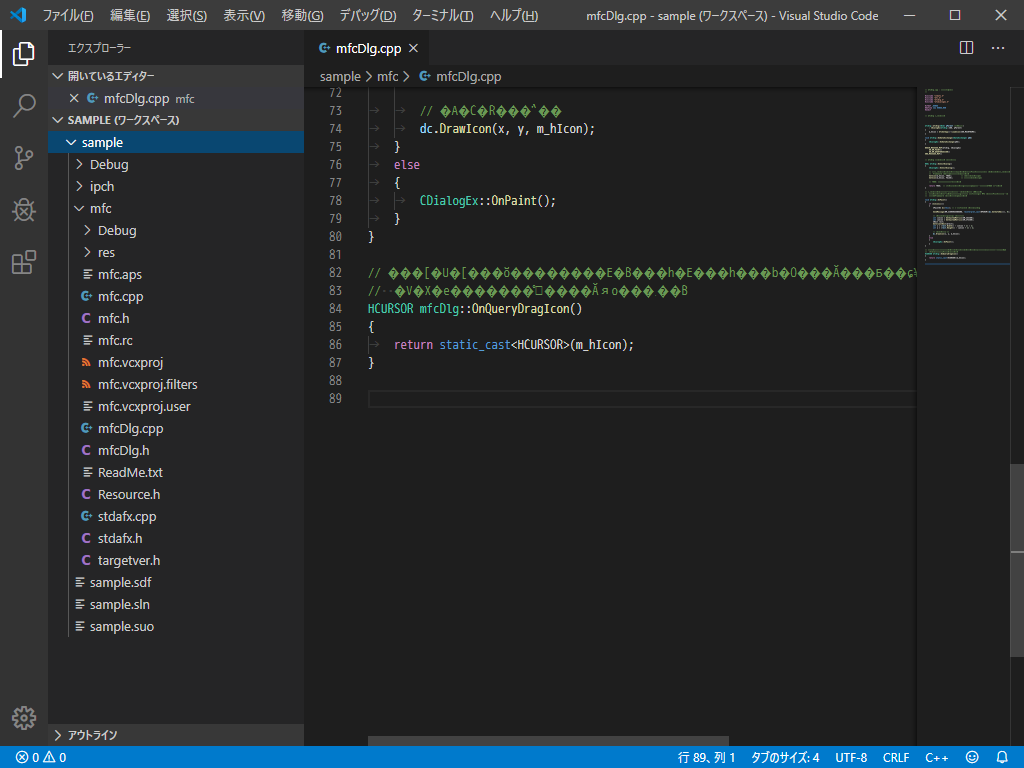This screenshot has height=768, width=1024.
Task: Click the UTF-8 encoding status button
Action: click(x=851, y=757)
